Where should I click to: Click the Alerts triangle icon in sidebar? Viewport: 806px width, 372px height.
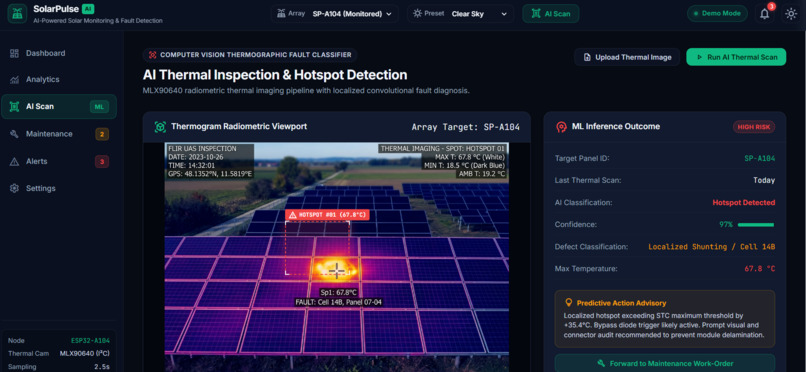[14, 161]
